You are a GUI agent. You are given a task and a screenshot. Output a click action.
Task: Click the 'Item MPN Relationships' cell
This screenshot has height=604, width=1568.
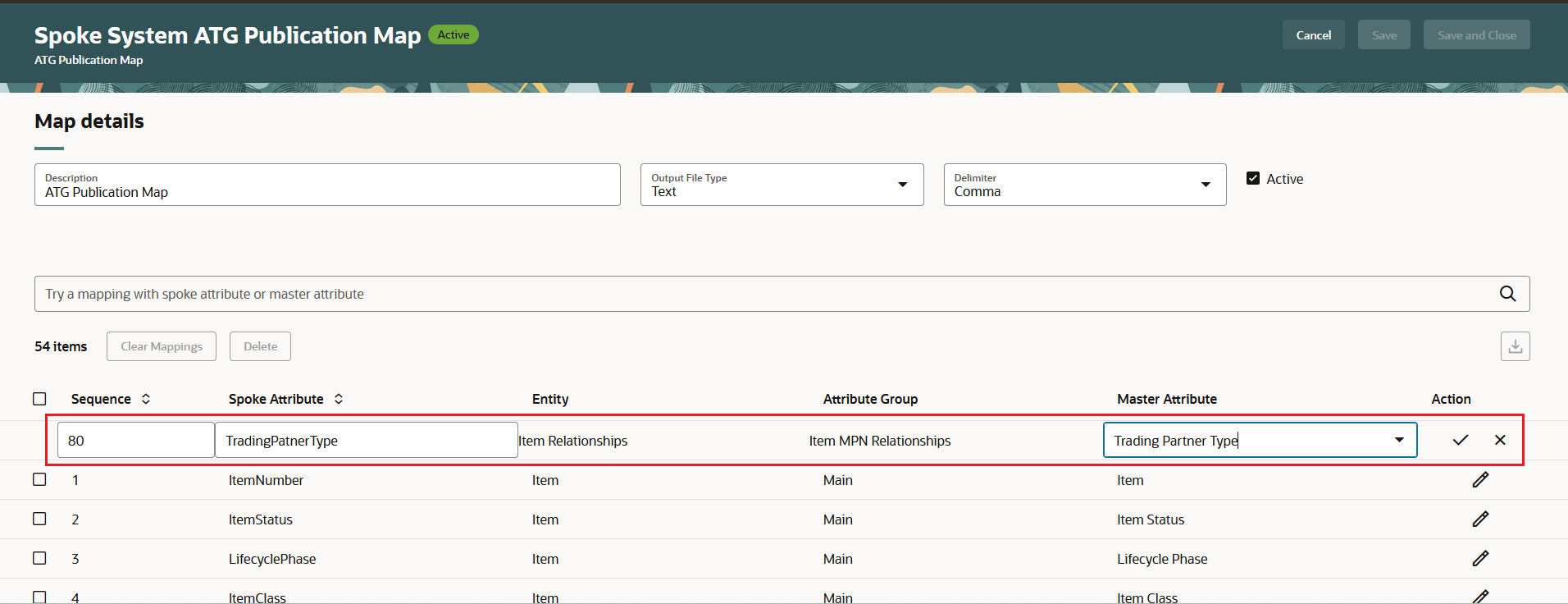pos(880,441)
